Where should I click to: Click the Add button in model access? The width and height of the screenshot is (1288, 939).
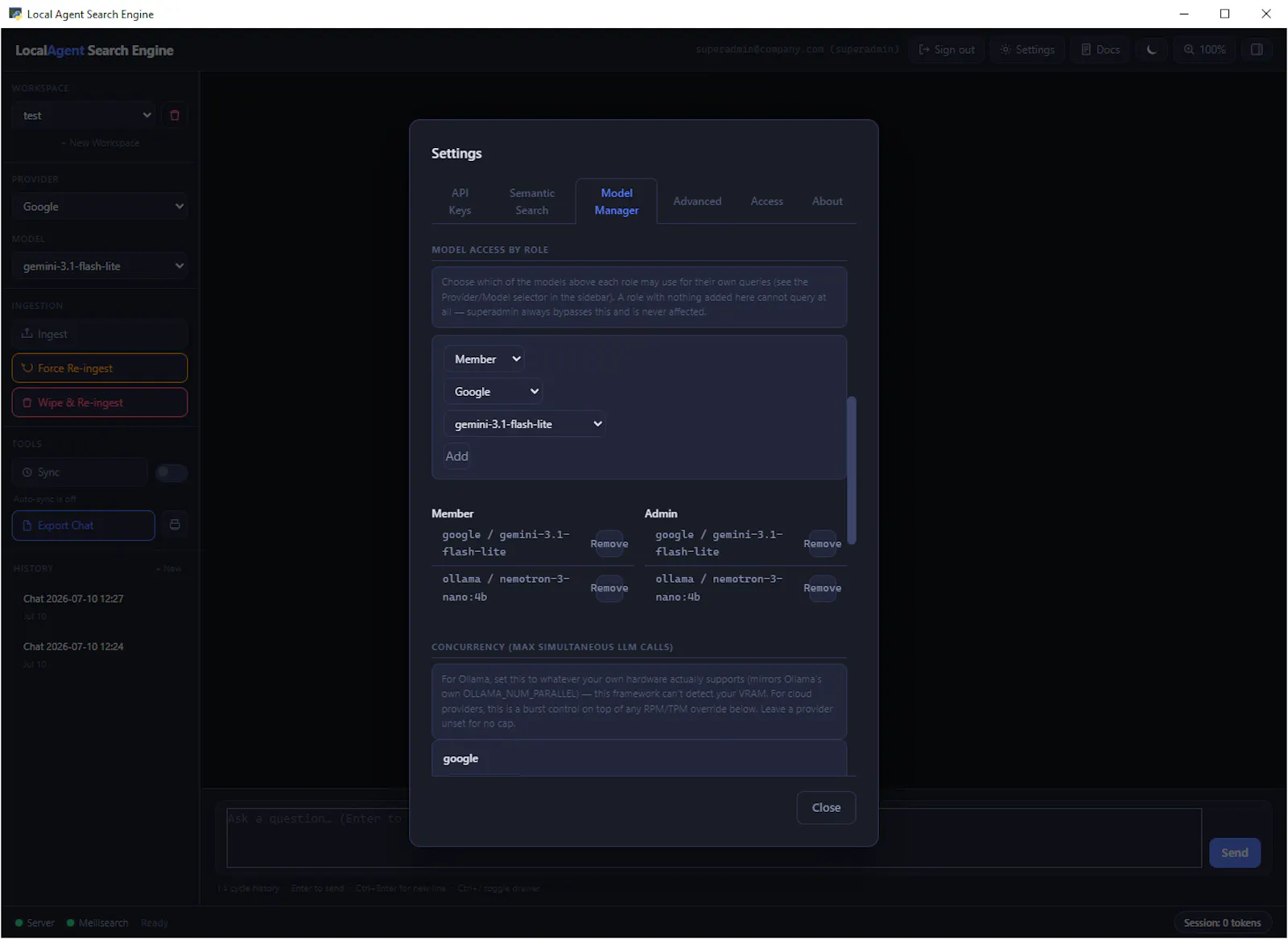(x=457, y=456)
